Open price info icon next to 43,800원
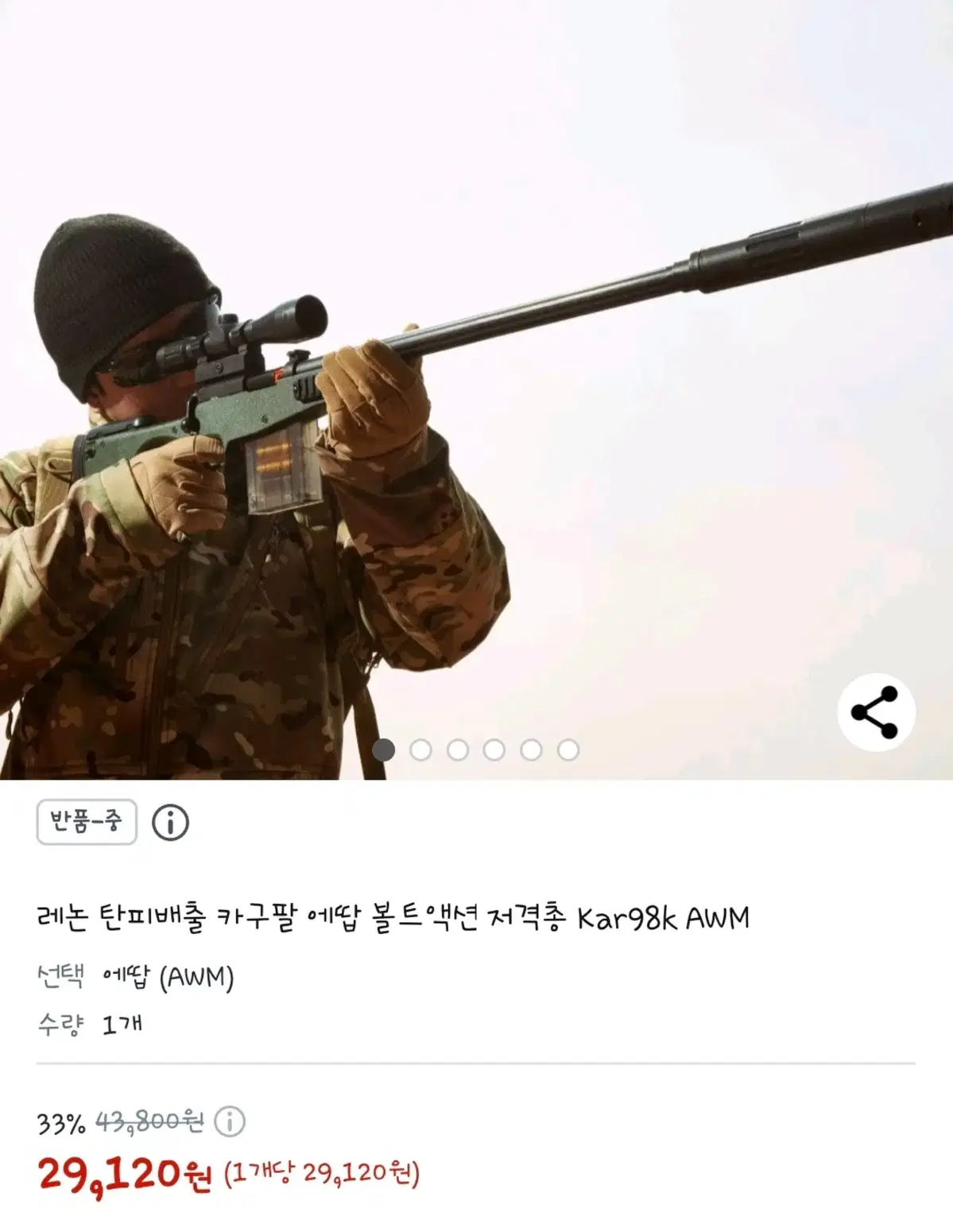The height and width of the screenshot is (1232, 953). [x=229, y=1122]
